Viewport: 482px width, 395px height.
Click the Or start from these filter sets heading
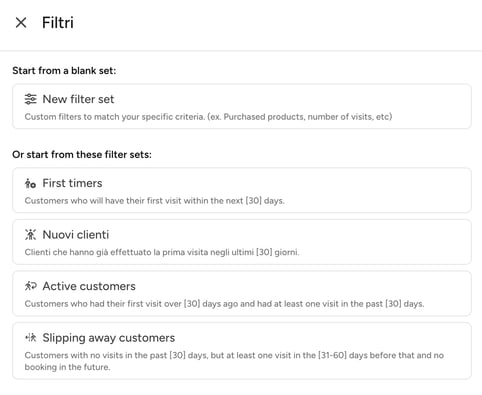(82, 155)
